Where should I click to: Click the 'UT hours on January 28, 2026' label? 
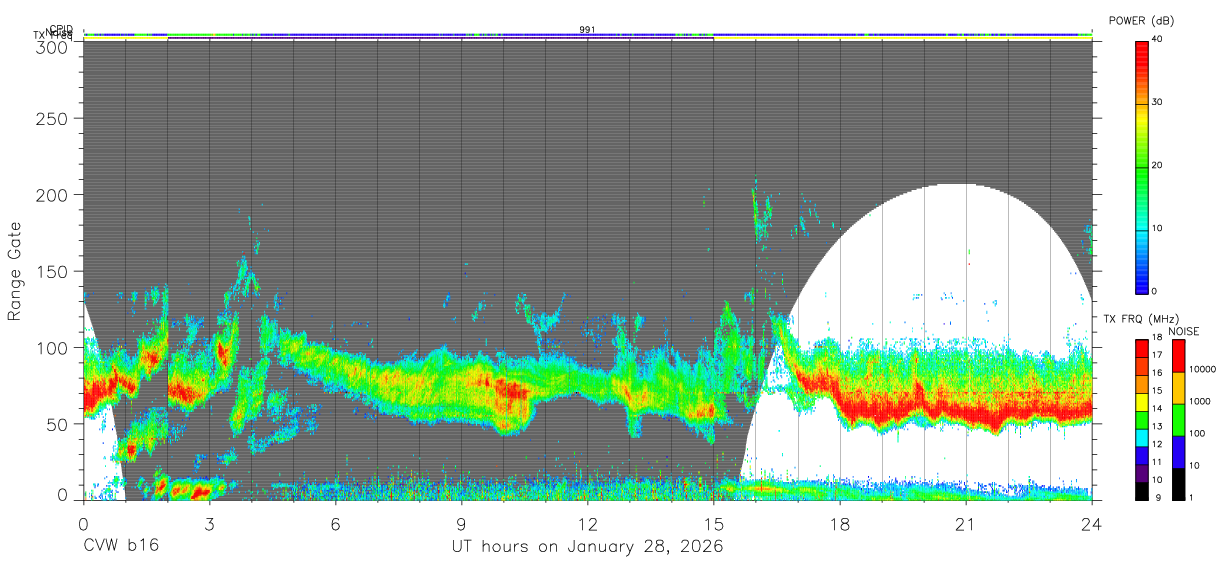coord(587,547)
